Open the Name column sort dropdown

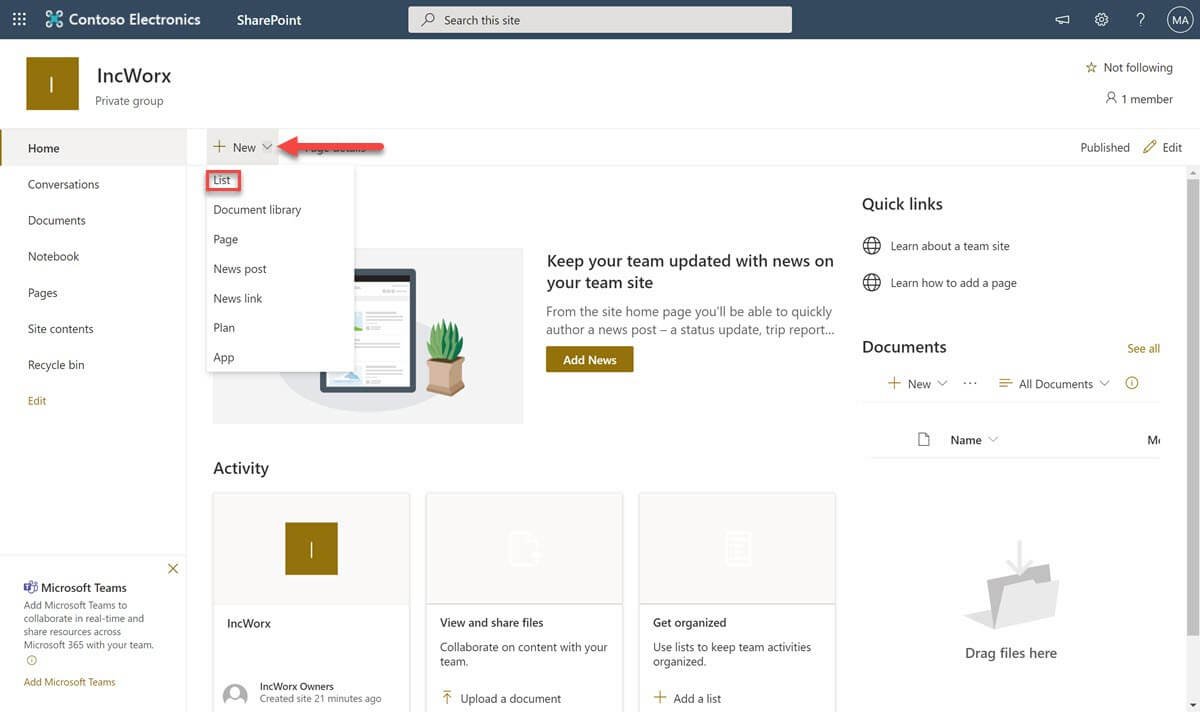coord(974,440)
